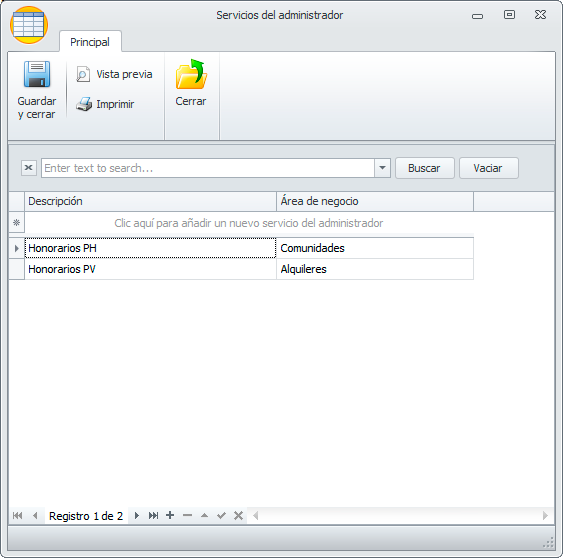The width and height of the screenshot is (563, 558).
Task: Click the edit record triangle icon
Action: click(204, 516)
